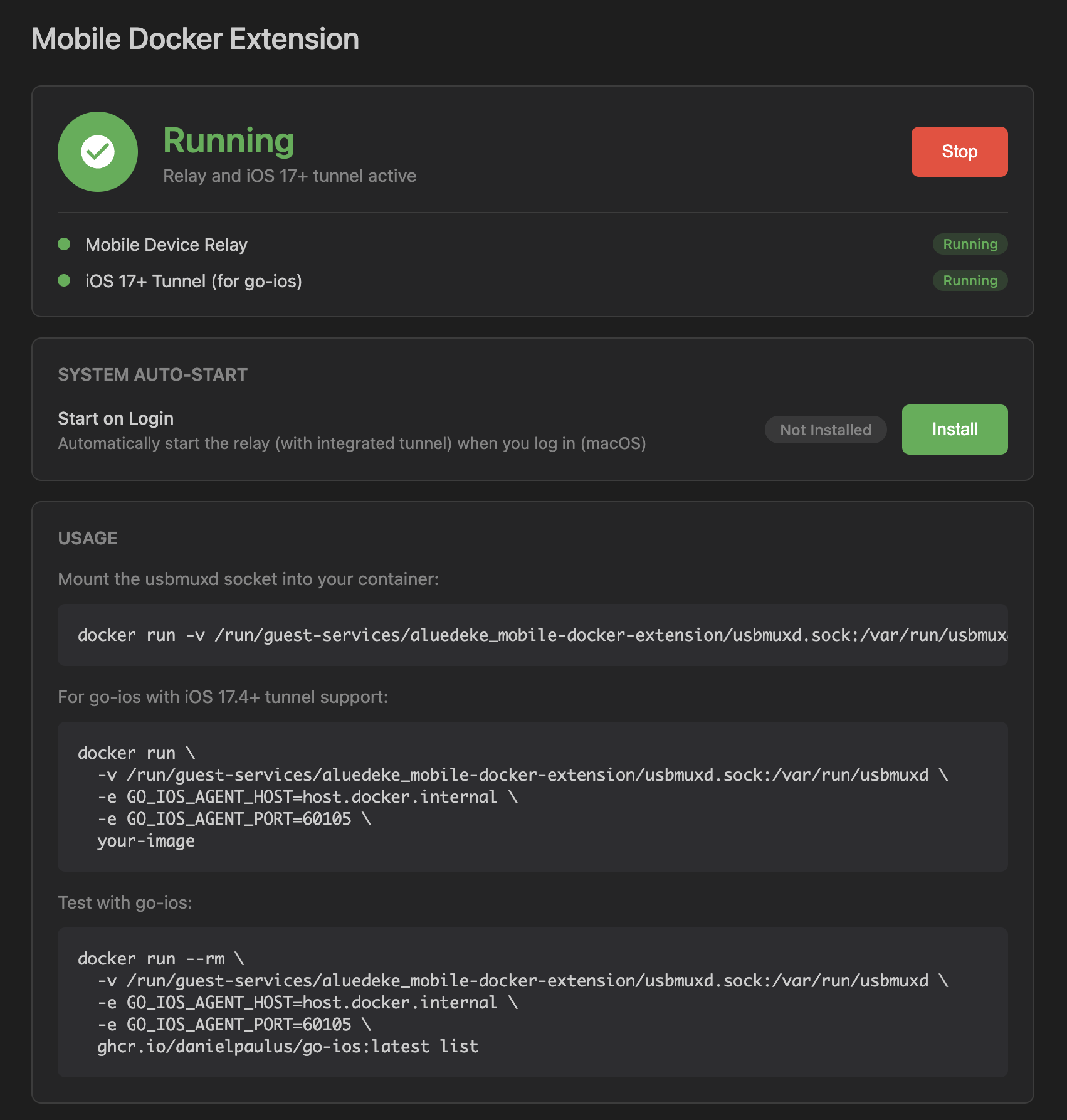1067x1120 pixels.
Task: Click the iOS 17+ Tunnel green dot
Action: coord(64,280)
